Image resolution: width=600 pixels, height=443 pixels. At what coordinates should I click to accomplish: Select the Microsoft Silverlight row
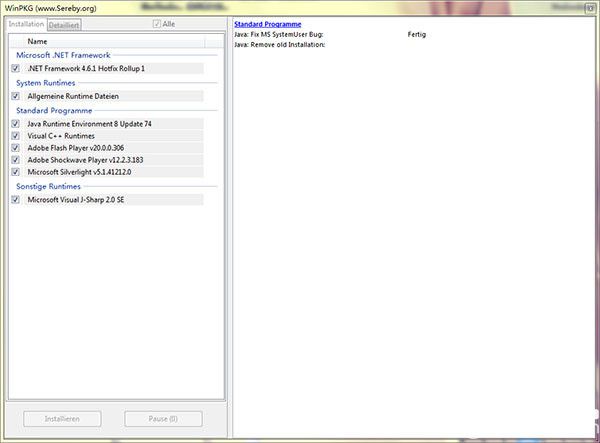[113, 172]
